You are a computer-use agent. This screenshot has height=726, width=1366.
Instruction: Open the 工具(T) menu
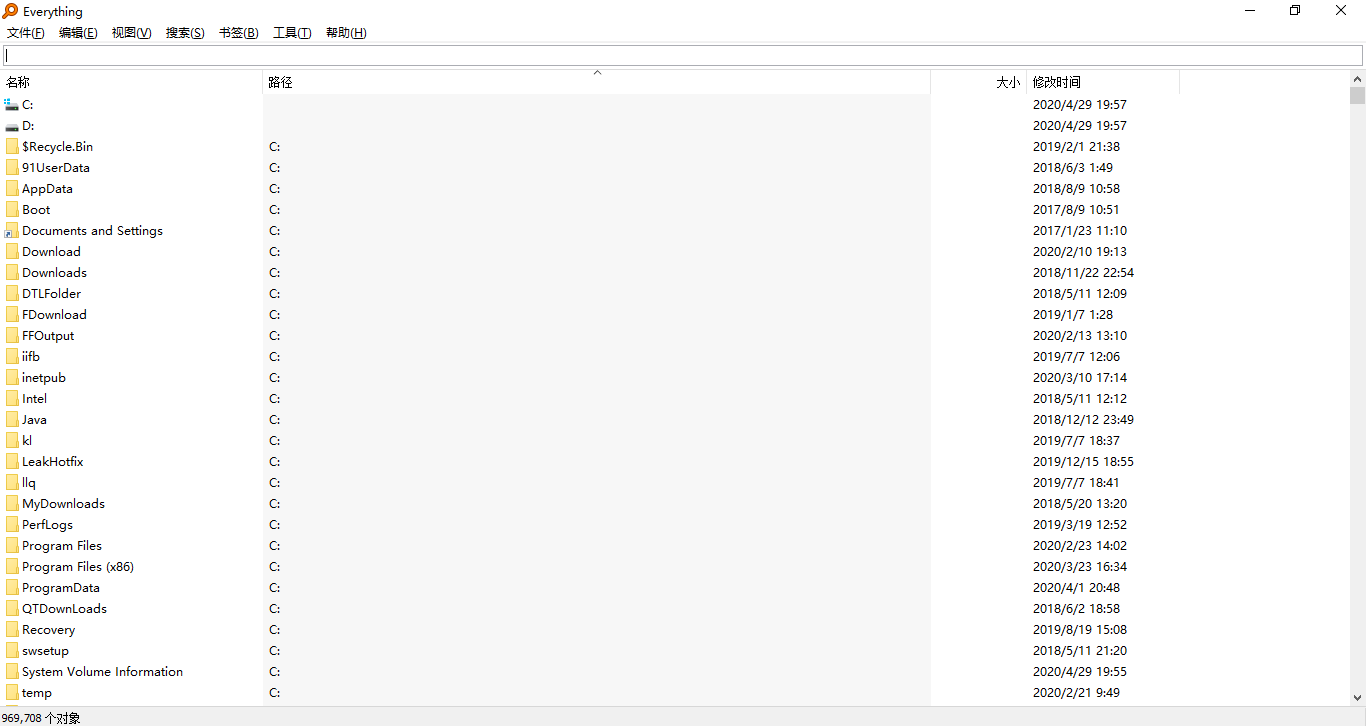[x=292, y=33]
